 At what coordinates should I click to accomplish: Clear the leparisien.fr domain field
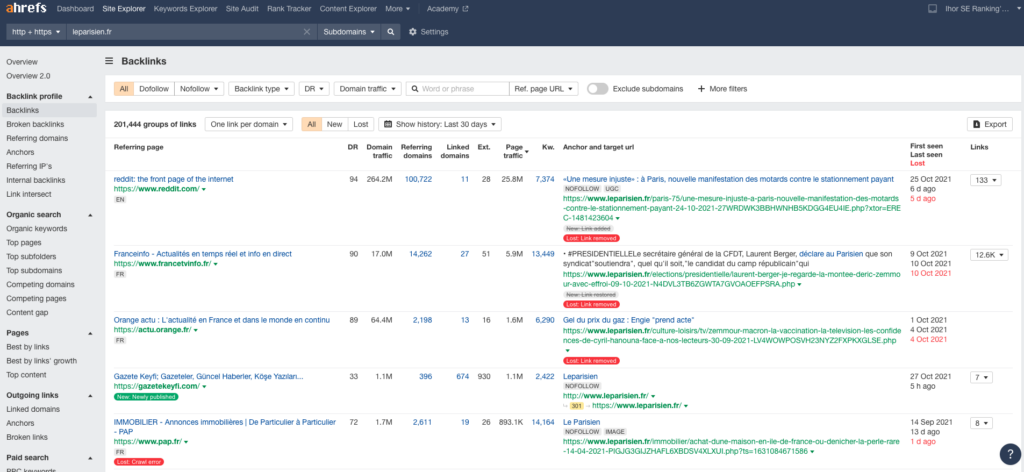click(306, 31)
